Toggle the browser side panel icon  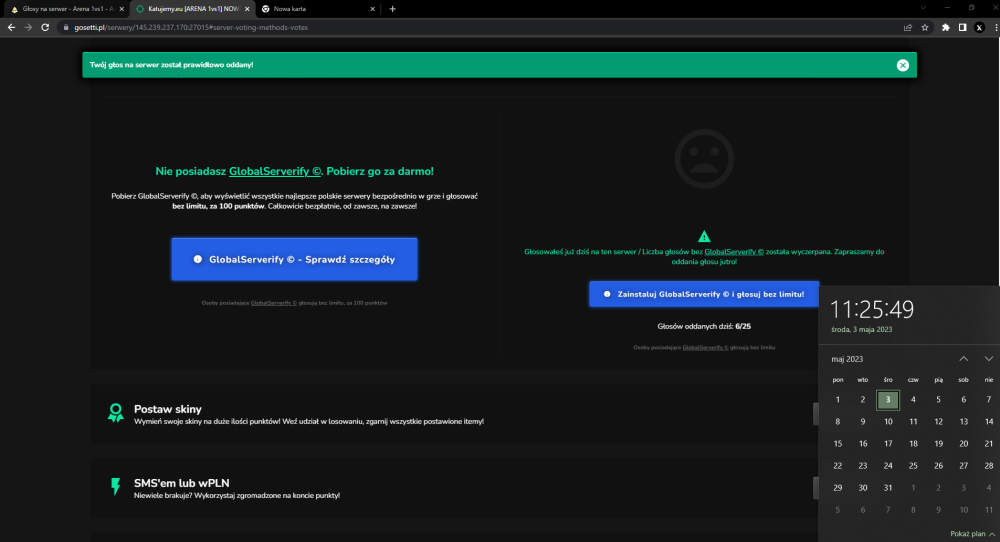point(962,27)
